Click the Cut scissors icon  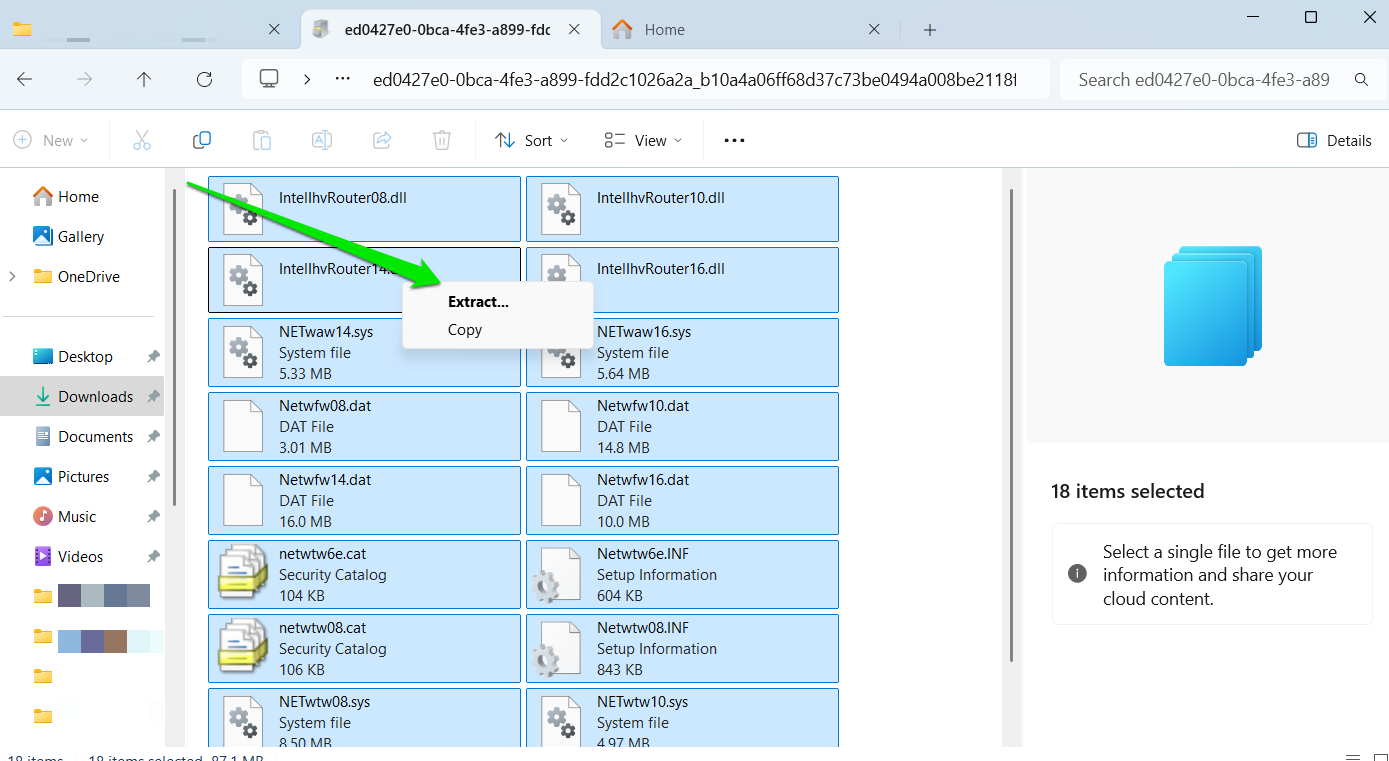coord(142,141)
